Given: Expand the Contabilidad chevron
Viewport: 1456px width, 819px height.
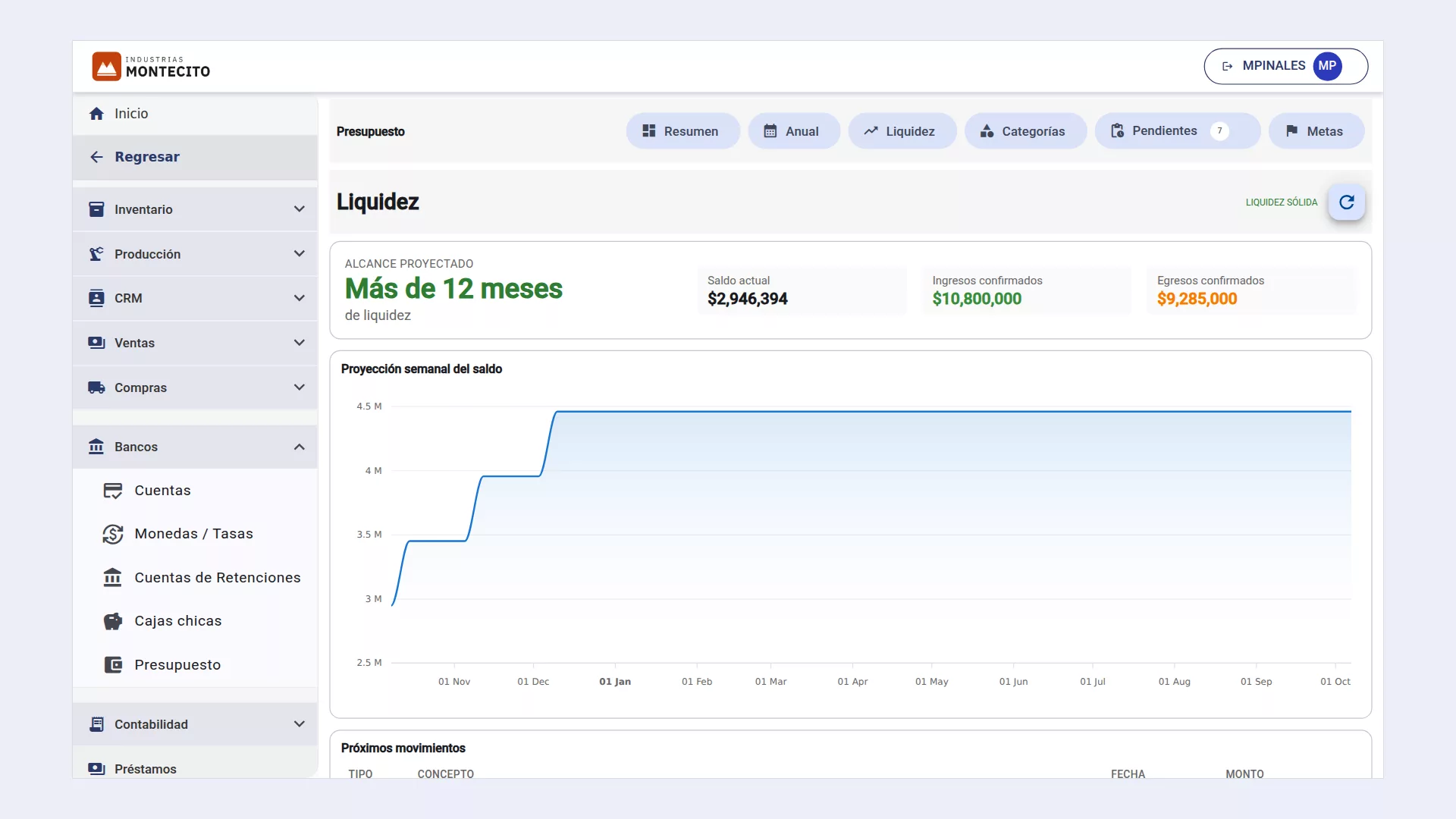Looking at the screenshot, I should [x=300, y=724].
